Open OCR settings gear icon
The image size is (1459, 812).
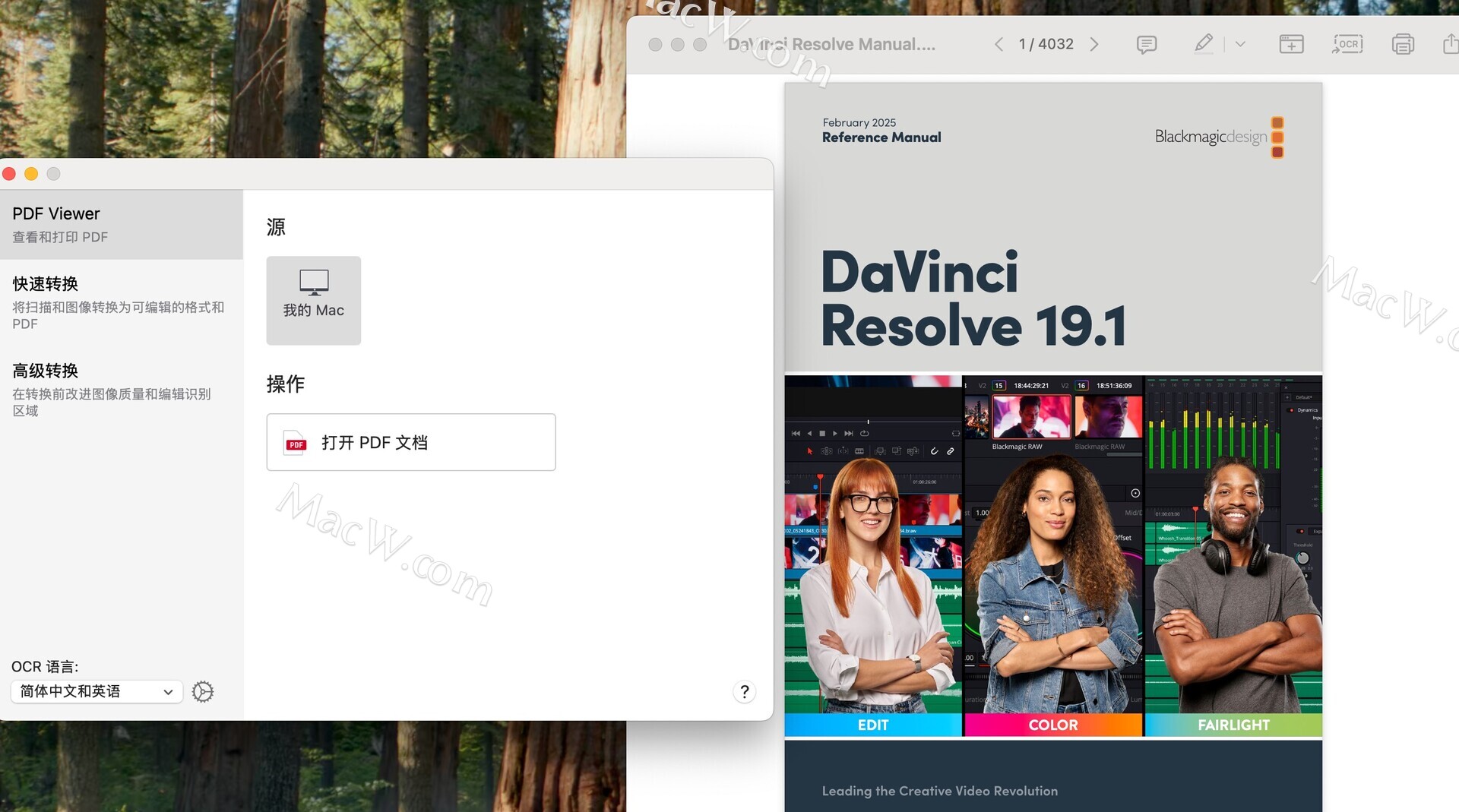tap(203, 691)
